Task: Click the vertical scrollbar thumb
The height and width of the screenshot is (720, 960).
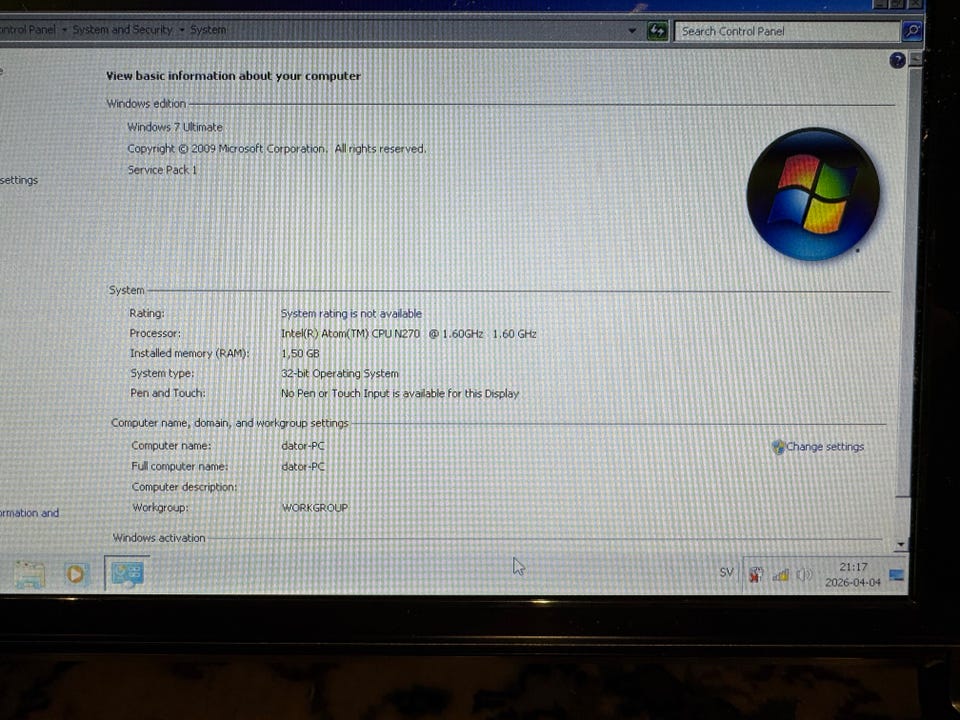Action: tap(908, 282)
